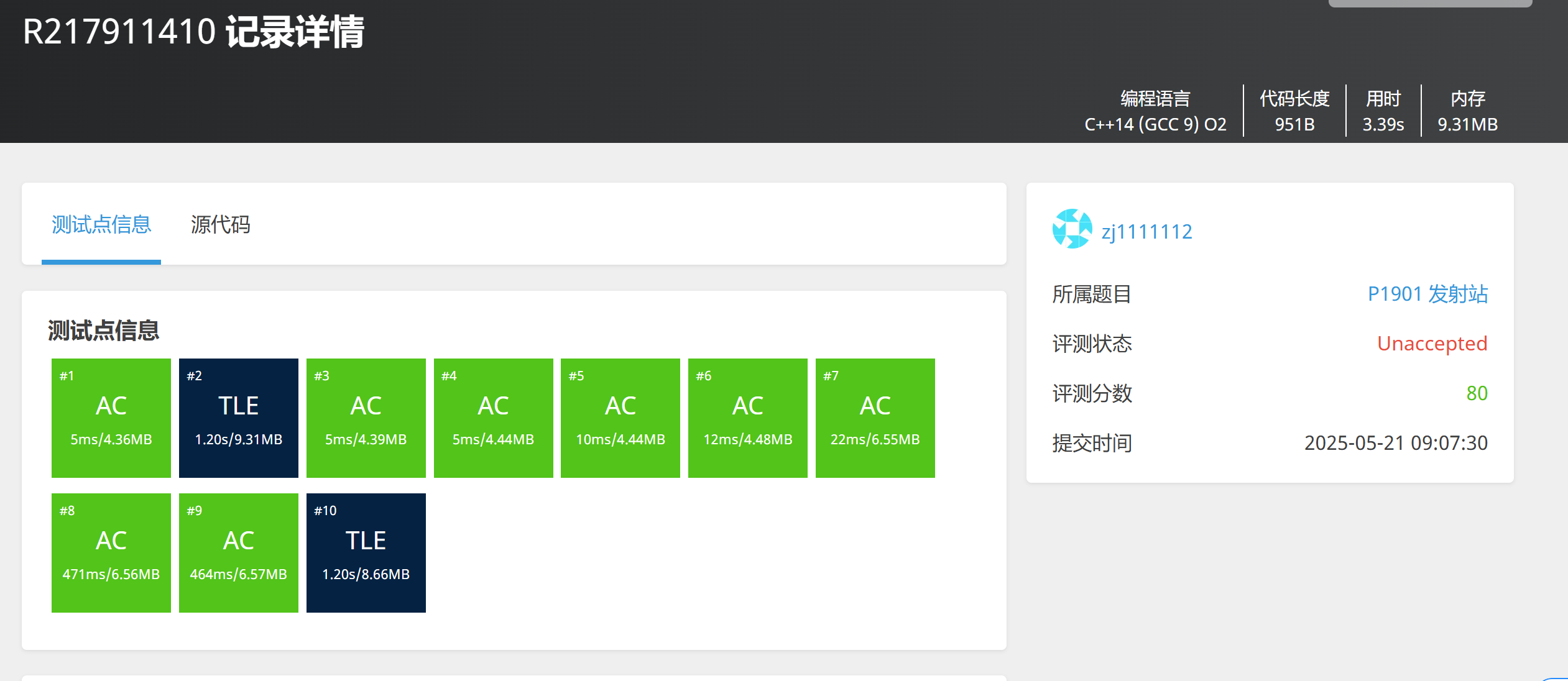Click the green score 80 value

pos(1477,393)
